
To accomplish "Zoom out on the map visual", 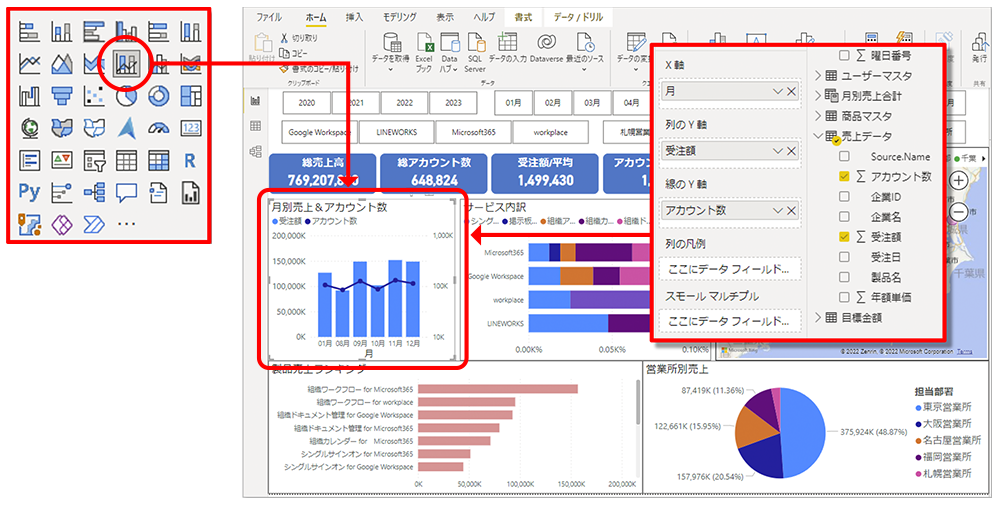I will click(959, 211).
